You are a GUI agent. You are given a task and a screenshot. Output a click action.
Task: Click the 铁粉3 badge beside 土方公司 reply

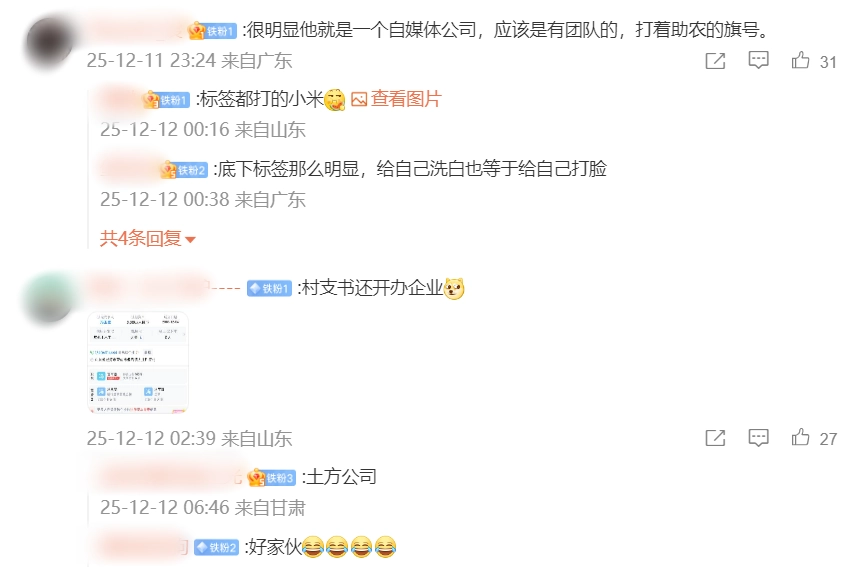[x=271, y=478]
